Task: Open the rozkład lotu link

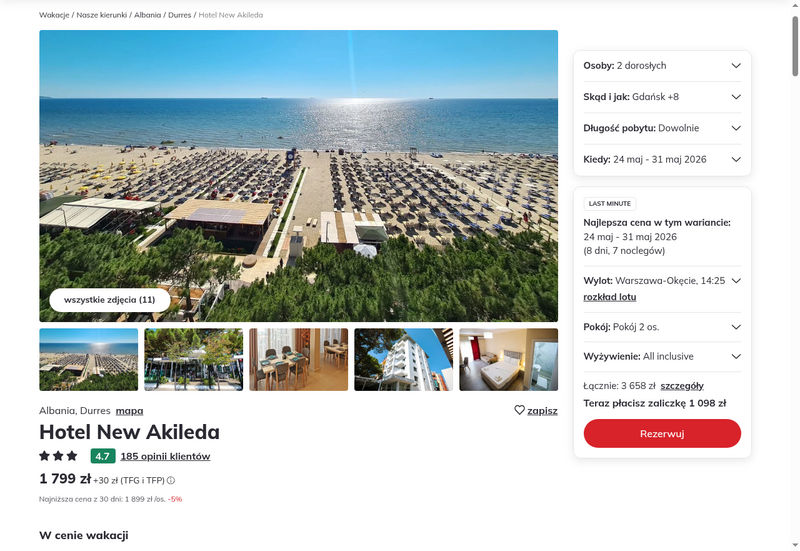Action: (610, 297)
